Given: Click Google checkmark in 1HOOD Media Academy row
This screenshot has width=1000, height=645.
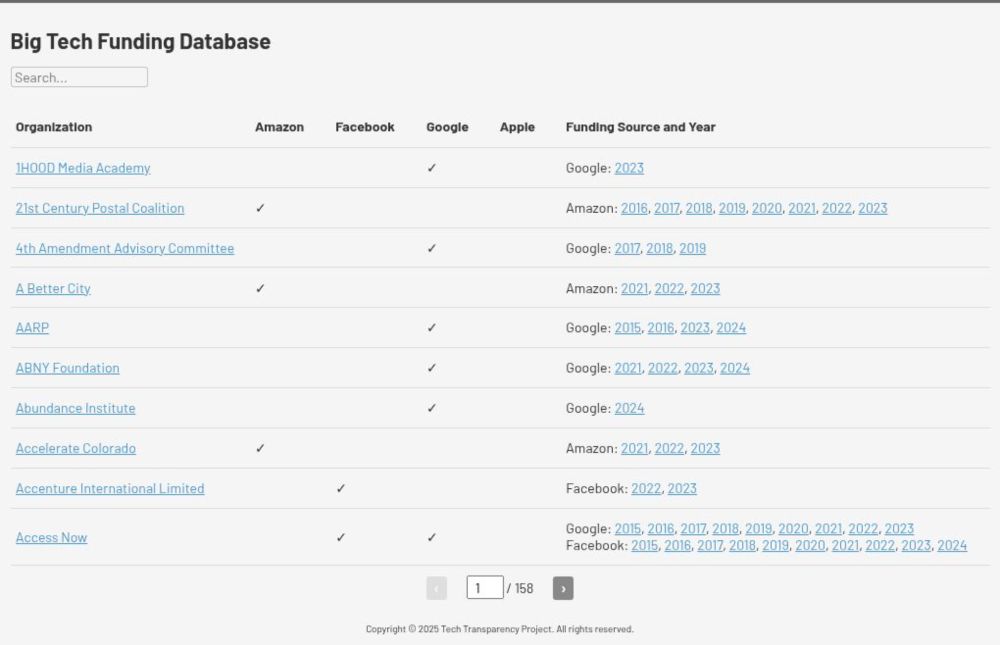Looking at the screenshot, I should point(432,168).
